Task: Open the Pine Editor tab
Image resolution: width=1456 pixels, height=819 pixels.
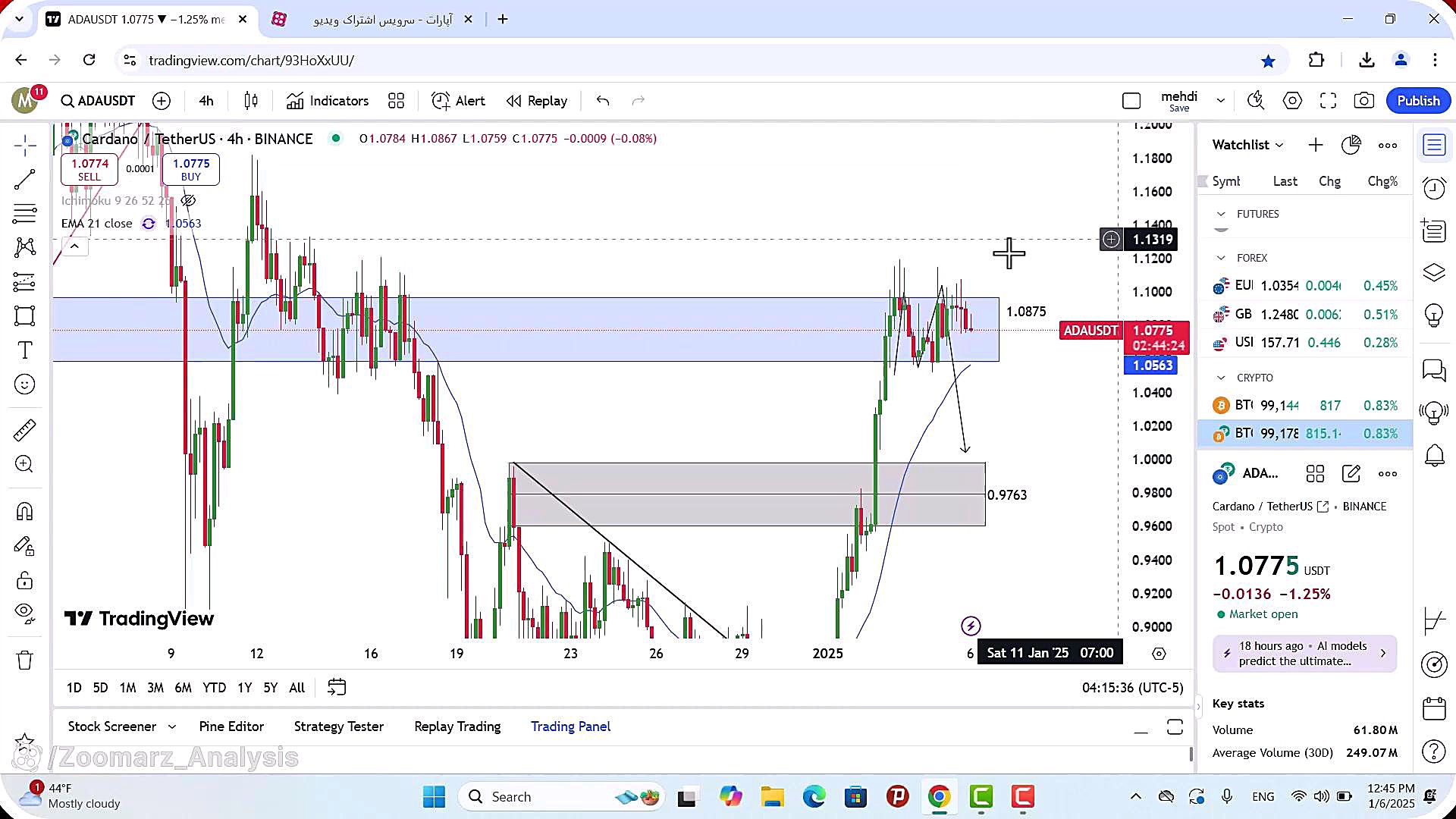Action: point(231,726)
